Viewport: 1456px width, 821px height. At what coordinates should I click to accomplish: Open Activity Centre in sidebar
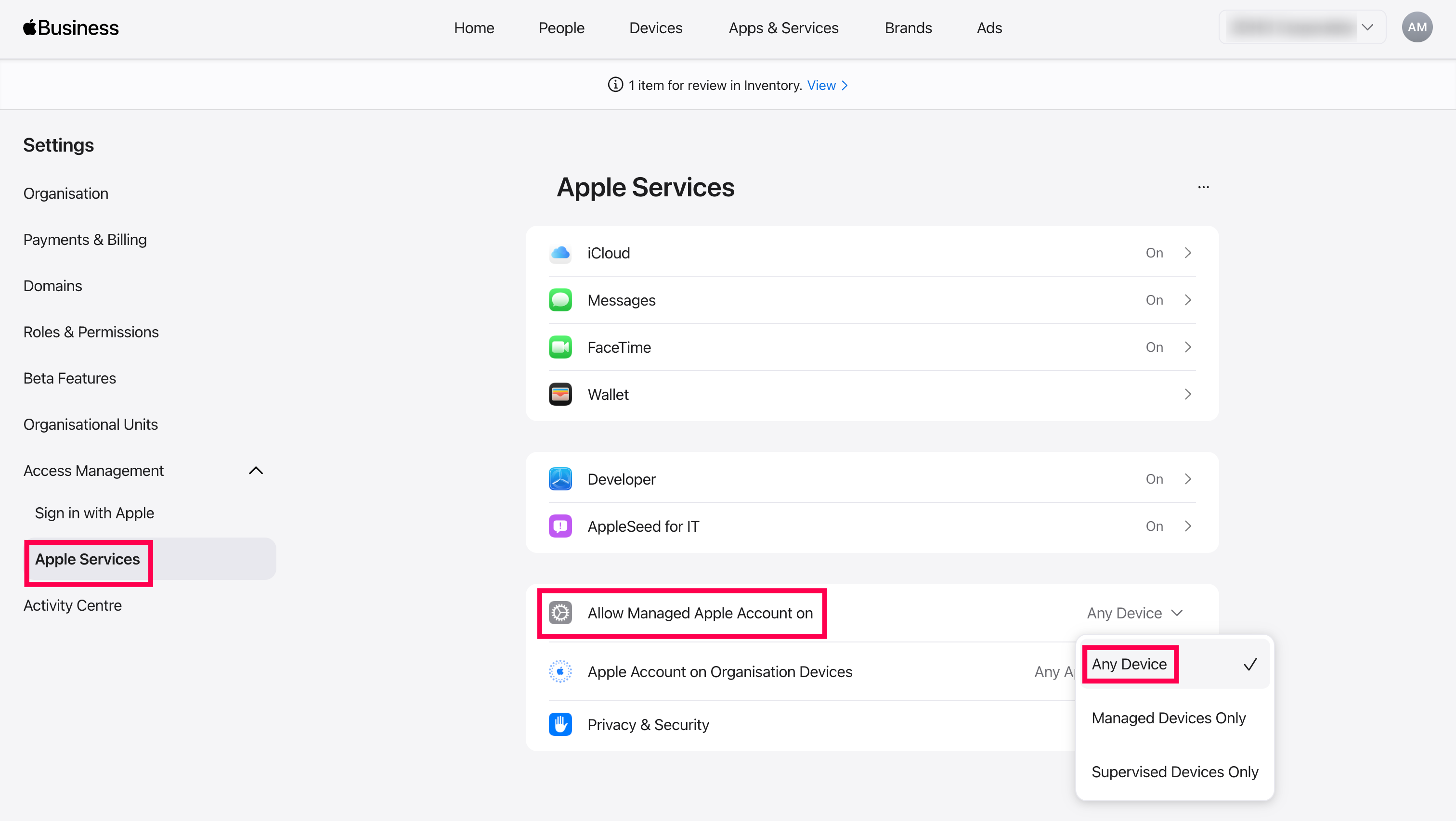[72, 606]
